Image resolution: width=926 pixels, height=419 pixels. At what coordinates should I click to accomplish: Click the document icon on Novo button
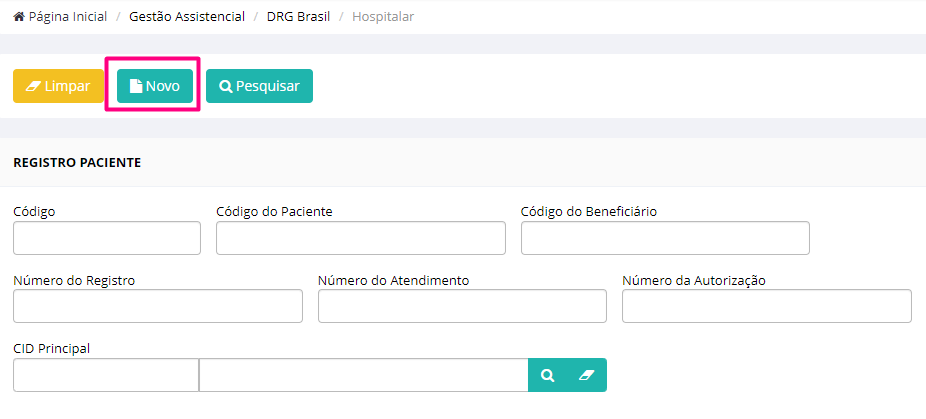[x=136, y=86]
